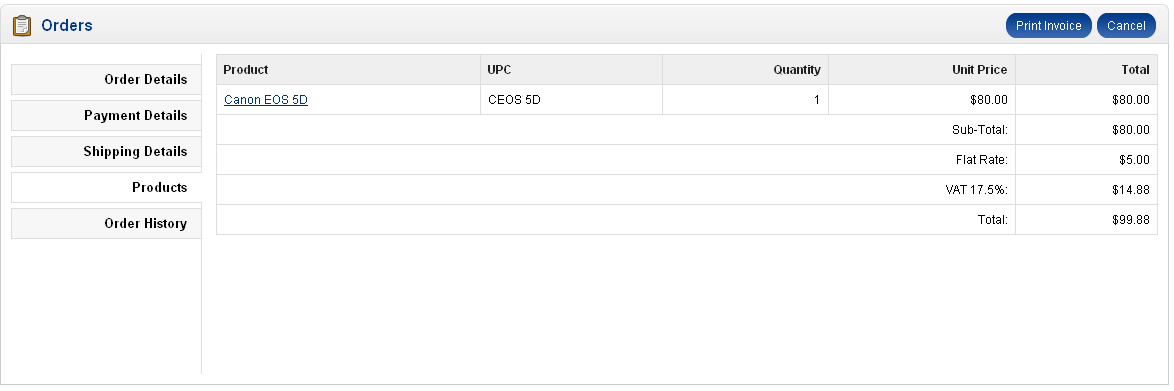Click the Flat Rate $5.00 value
The width and height of the screenshot is (1174, 391).
pyautogui.click(x=1134, y=160)
